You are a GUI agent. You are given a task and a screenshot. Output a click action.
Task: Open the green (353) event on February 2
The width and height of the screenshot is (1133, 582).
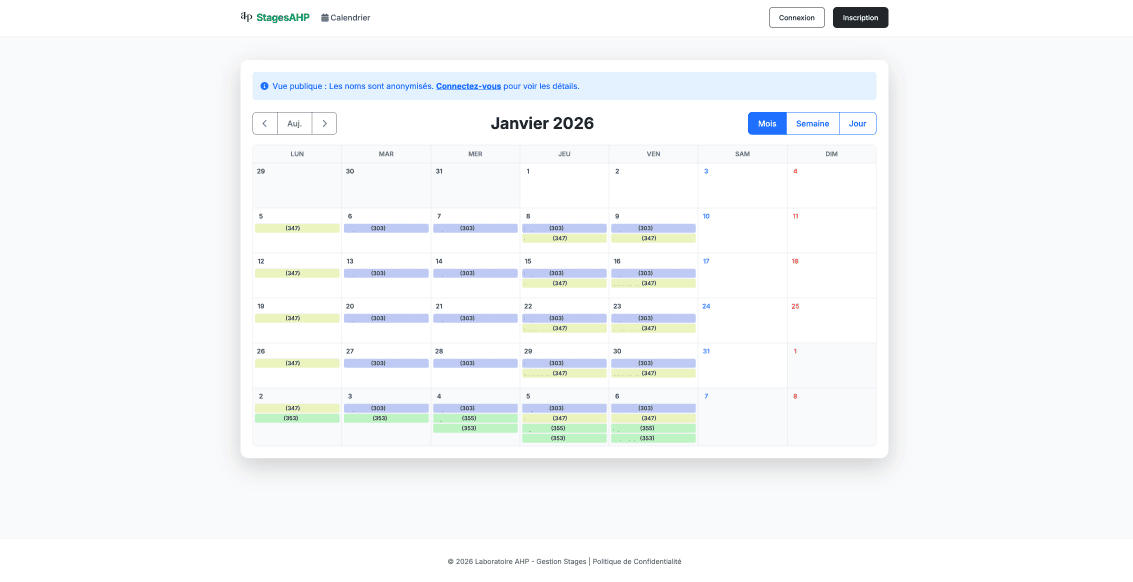[x=297, y=418]
